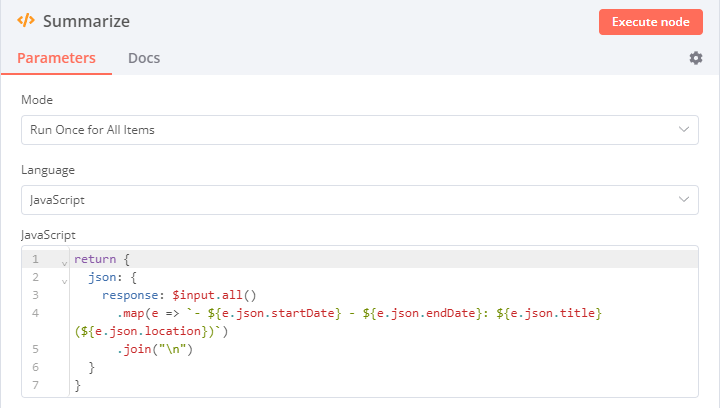Click the Language field label
This screenshot has height=408, width=720.
pyautogui.click(x=48, y=170)
